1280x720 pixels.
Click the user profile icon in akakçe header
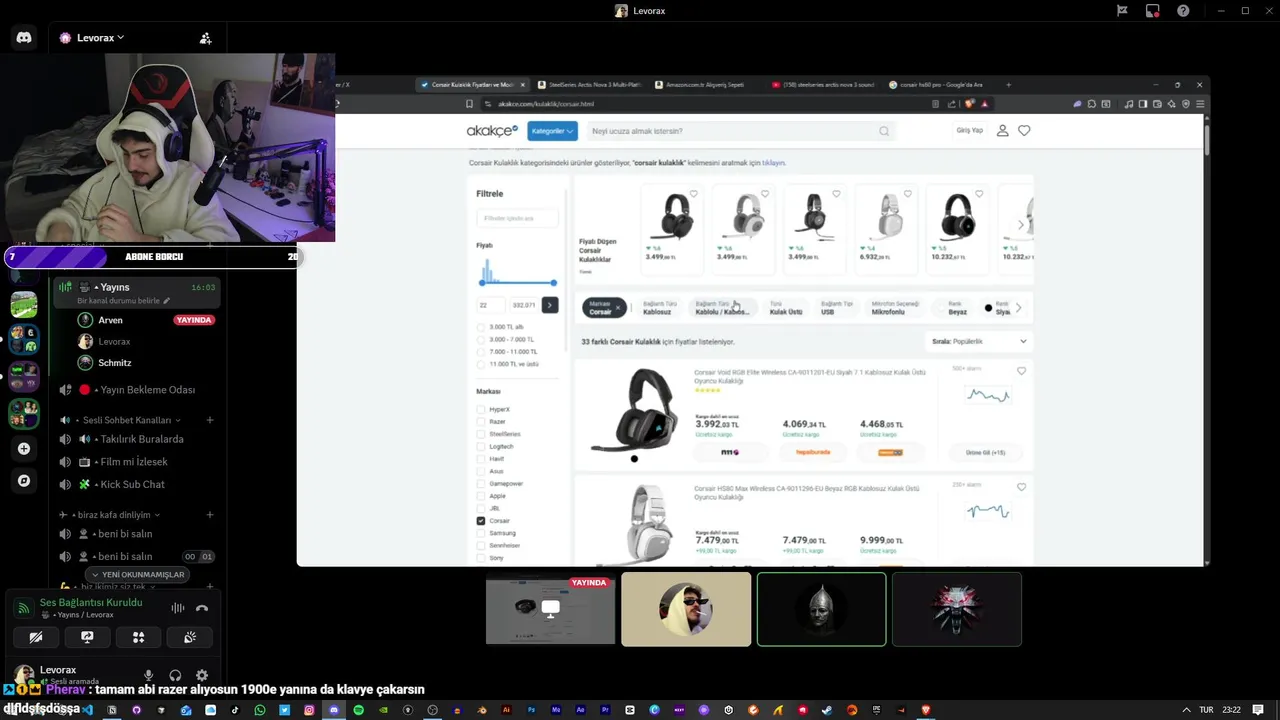[x=1002, y=131]
